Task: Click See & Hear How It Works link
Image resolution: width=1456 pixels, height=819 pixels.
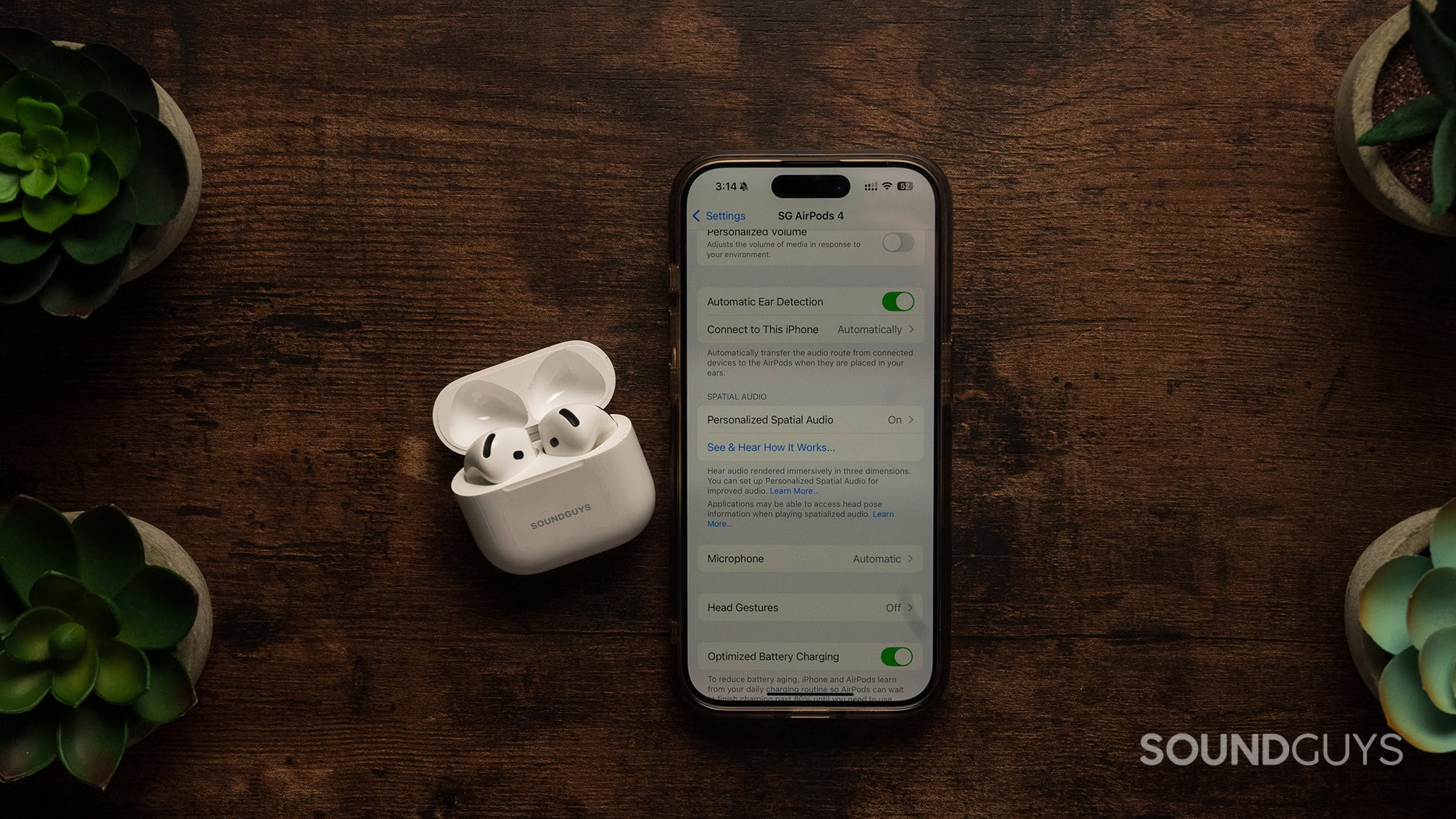Action: point(770,447)
